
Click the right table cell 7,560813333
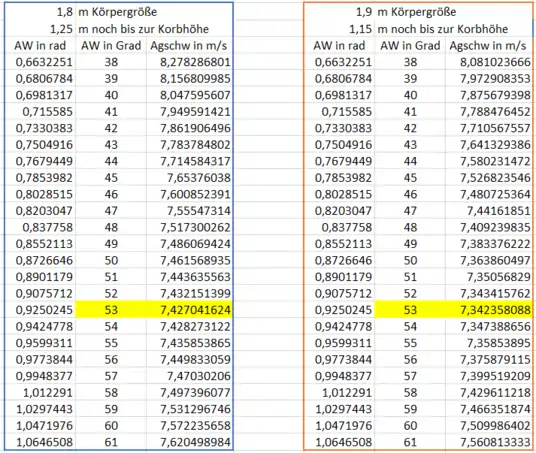coord(488,442)
